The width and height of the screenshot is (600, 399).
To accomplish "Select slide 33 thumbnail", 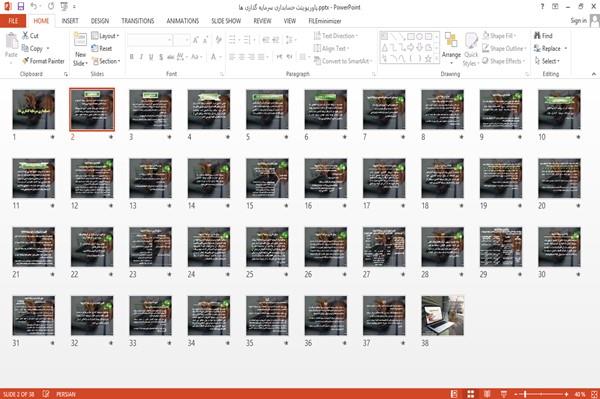I will (150, 316).
